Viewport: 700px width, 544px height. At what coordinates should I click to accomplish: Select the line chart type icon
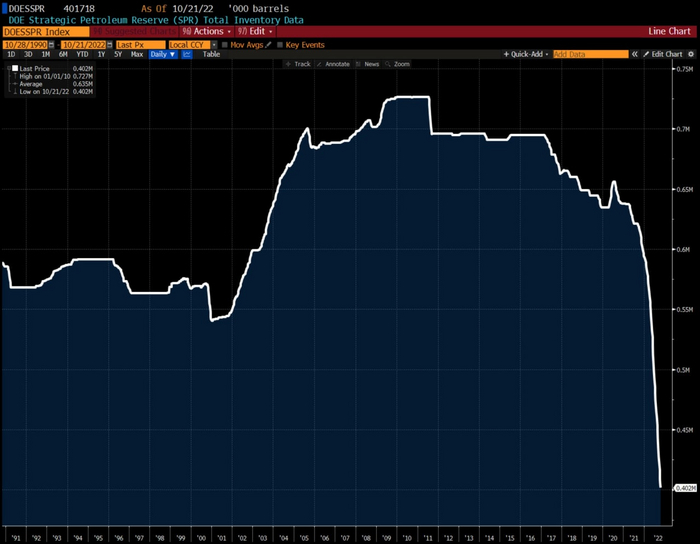coord(187,54)
